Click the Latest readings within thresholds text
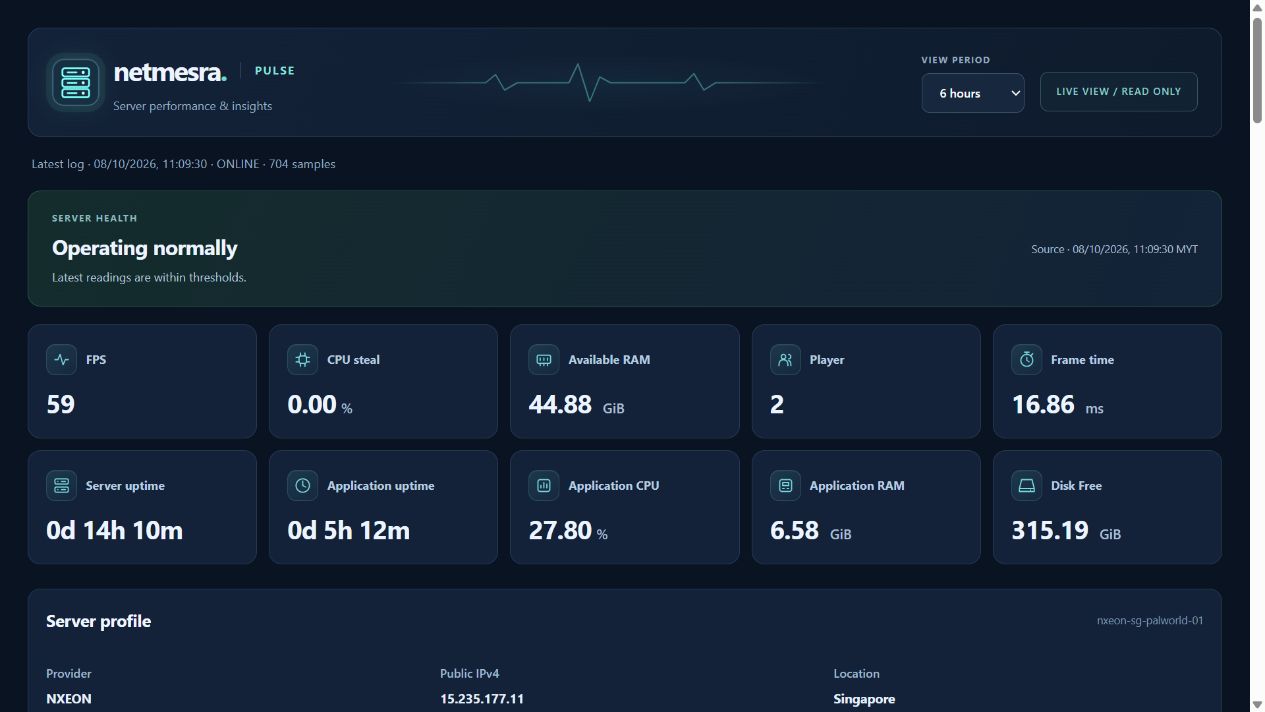Viewport: 1265px width, 712px height. click(x=149, y=277)
